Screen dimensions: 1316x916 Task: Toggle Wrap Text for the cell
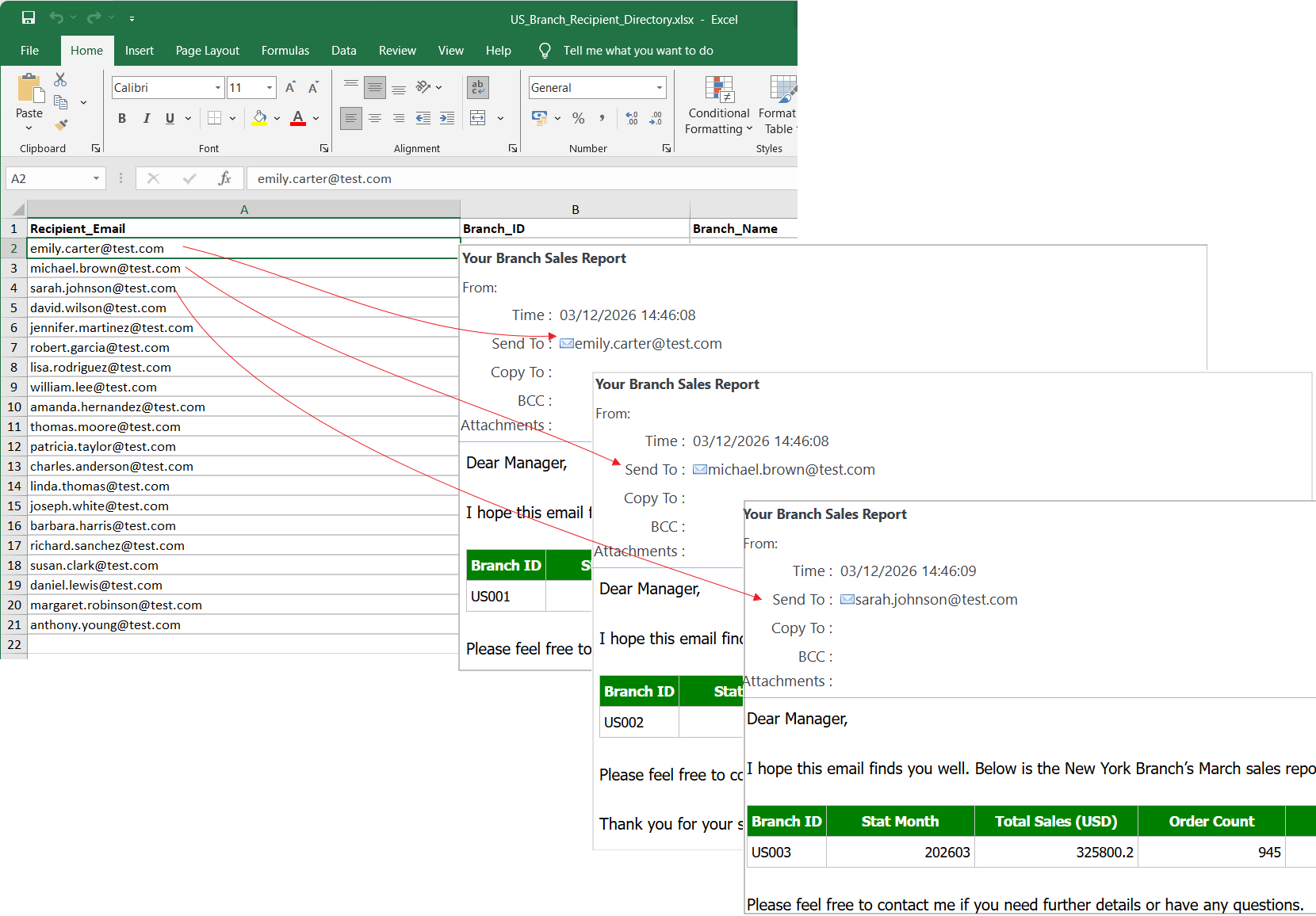(x=478, y=87)
